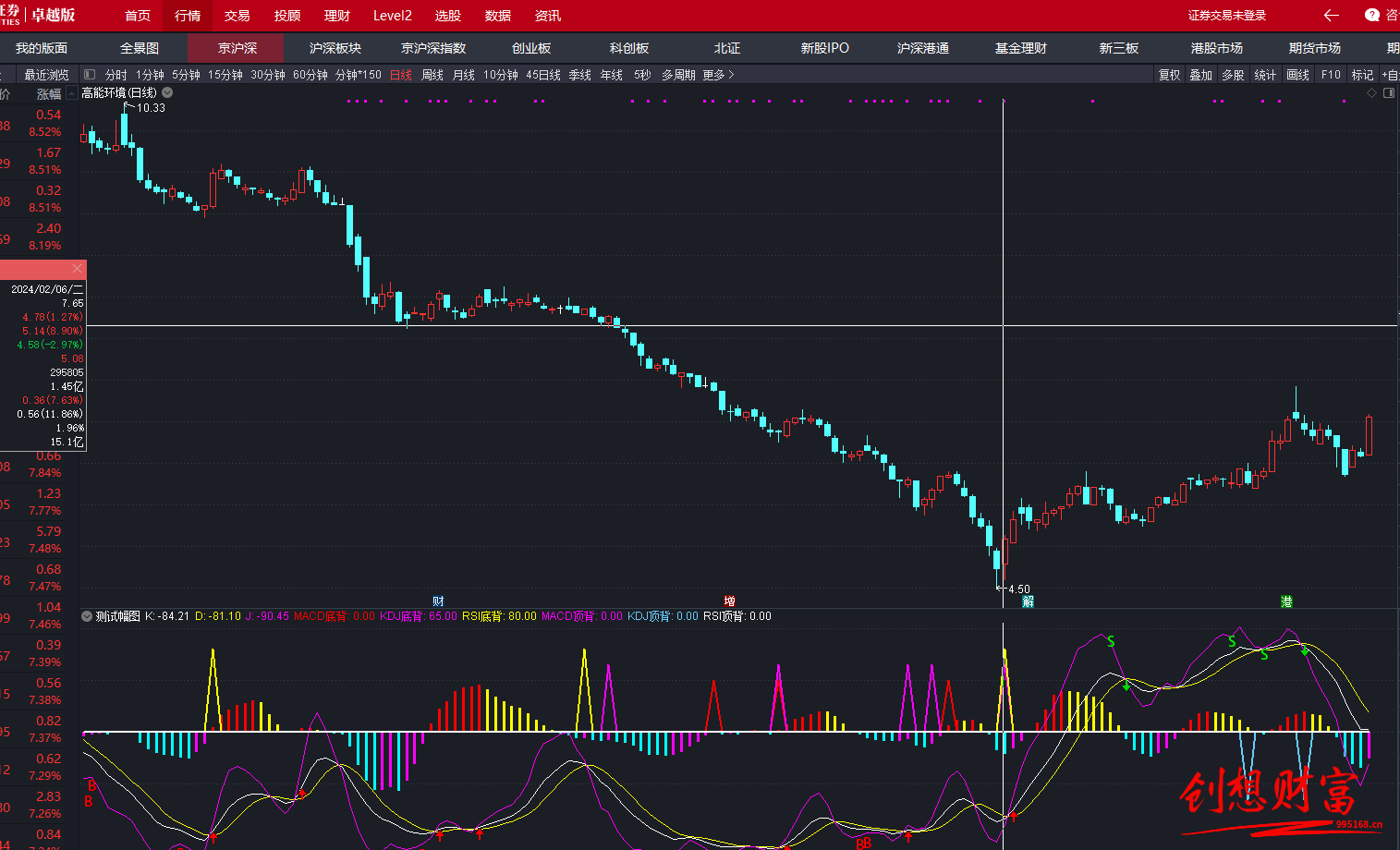Click the 多股 multi-stock button
Viewport: 1400px width, 850px height.
pyautogui.click(x=1234, y=75)
